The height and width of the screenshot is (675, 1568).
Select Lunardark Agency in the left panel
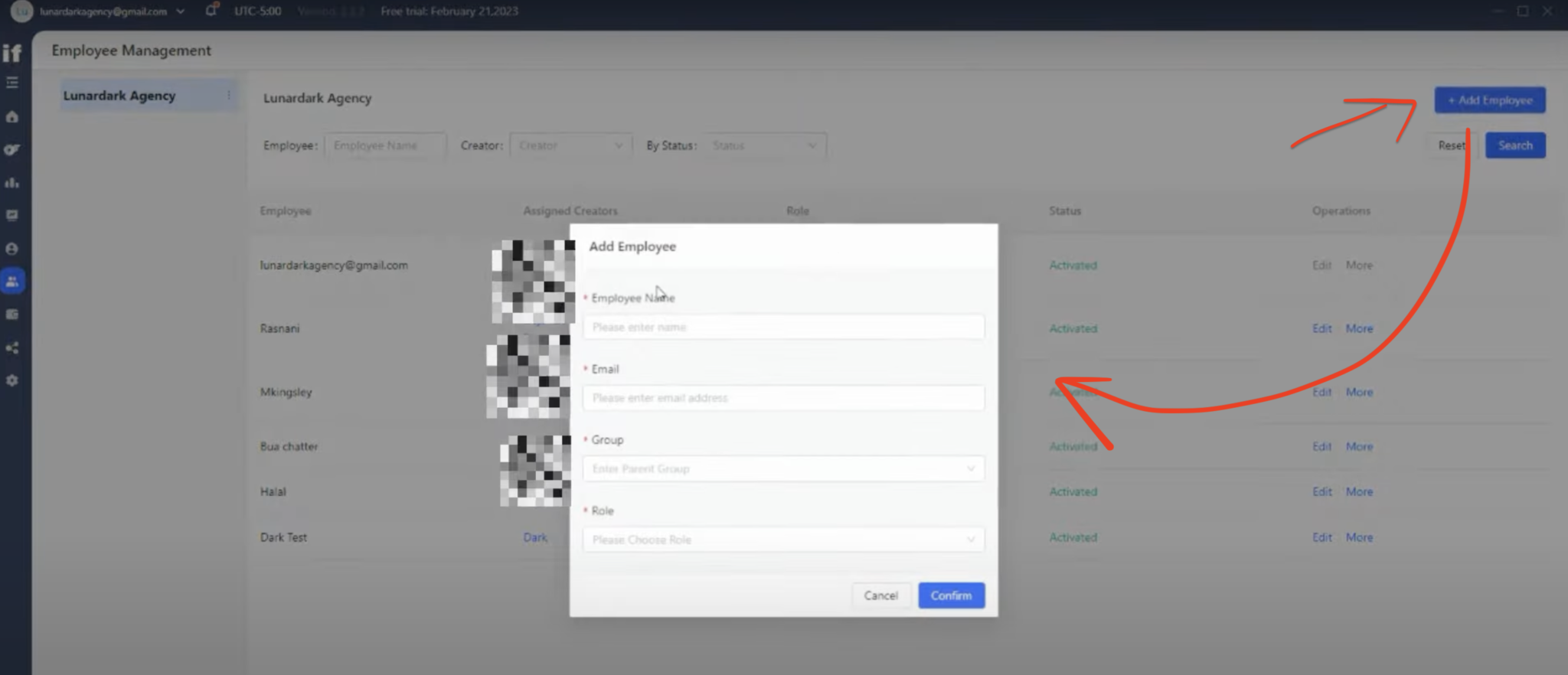(x=120, y=96)
